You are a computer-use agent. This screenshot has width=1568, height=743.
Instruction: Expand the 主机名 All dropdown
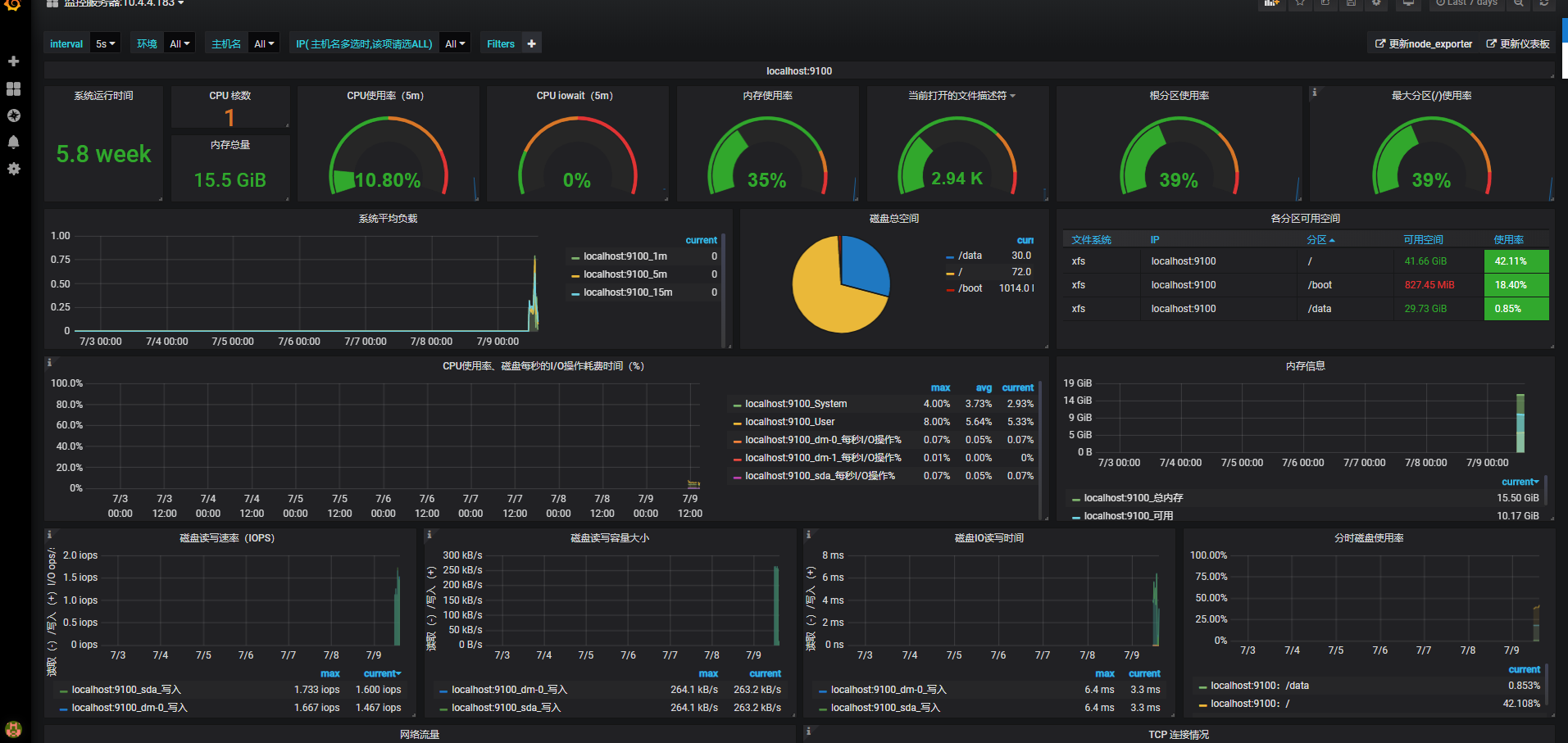(x=263, y=43)
